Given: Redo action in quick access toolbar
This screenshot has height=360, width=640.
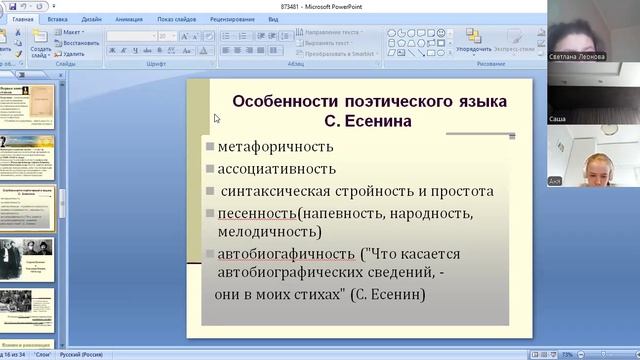Looking at the screenshot, I should 39,7.
